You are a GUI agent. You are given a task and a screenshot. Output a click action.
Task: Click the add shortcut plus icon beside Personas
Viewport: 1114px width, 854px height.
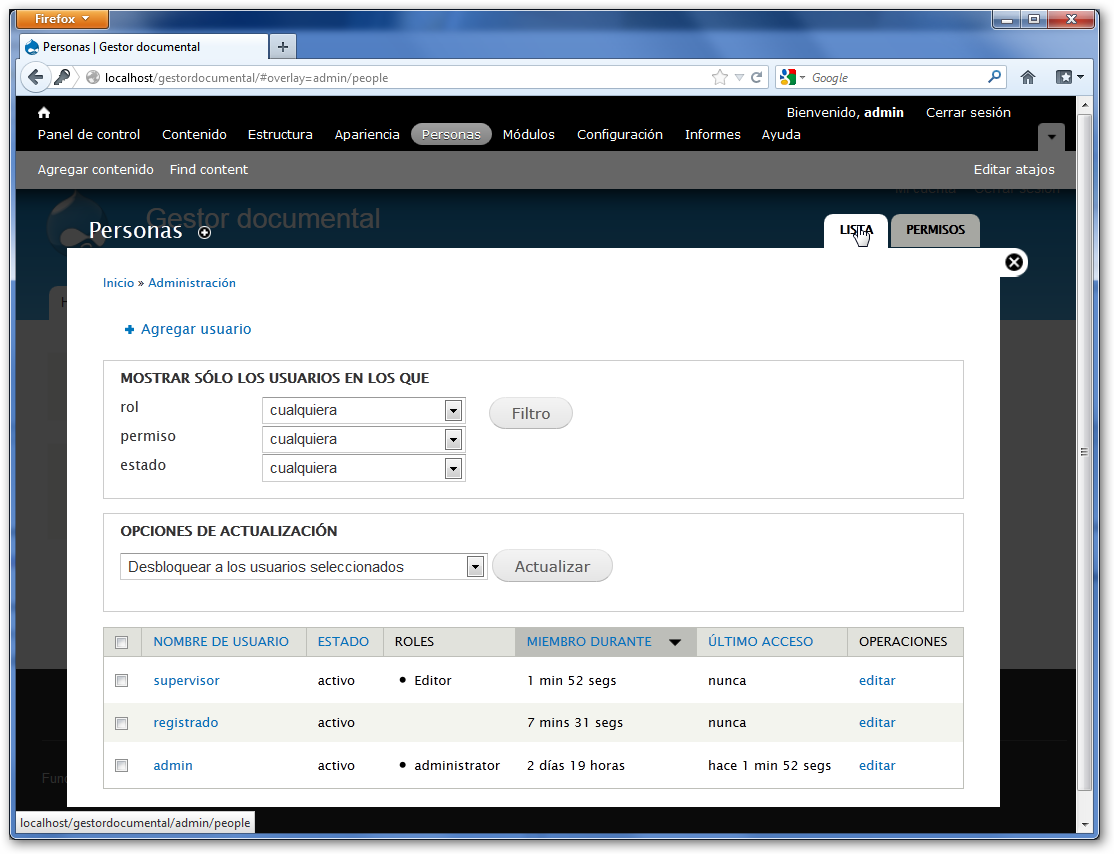click(x=205, y=233)
